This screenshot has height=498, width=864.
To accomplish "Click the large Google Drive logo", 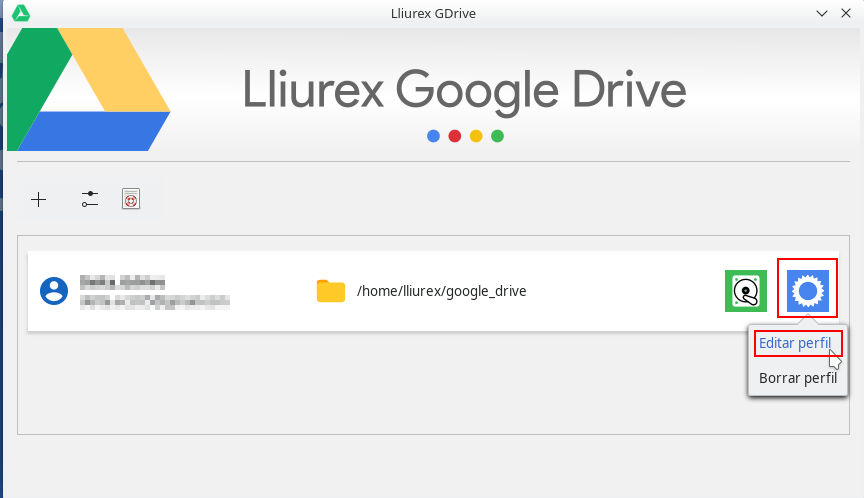I will coord(88,90).
